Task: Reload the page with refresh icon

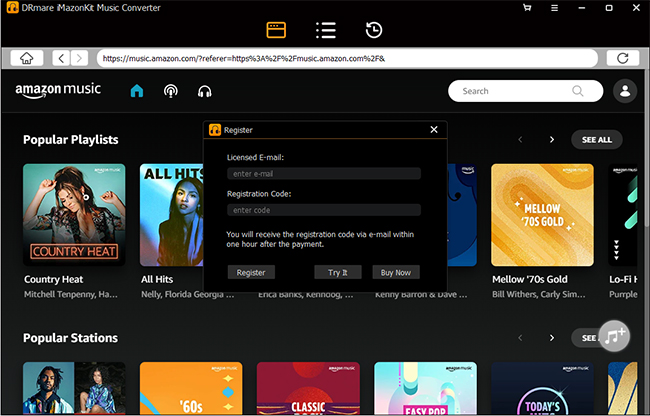Action: point(623,58)
